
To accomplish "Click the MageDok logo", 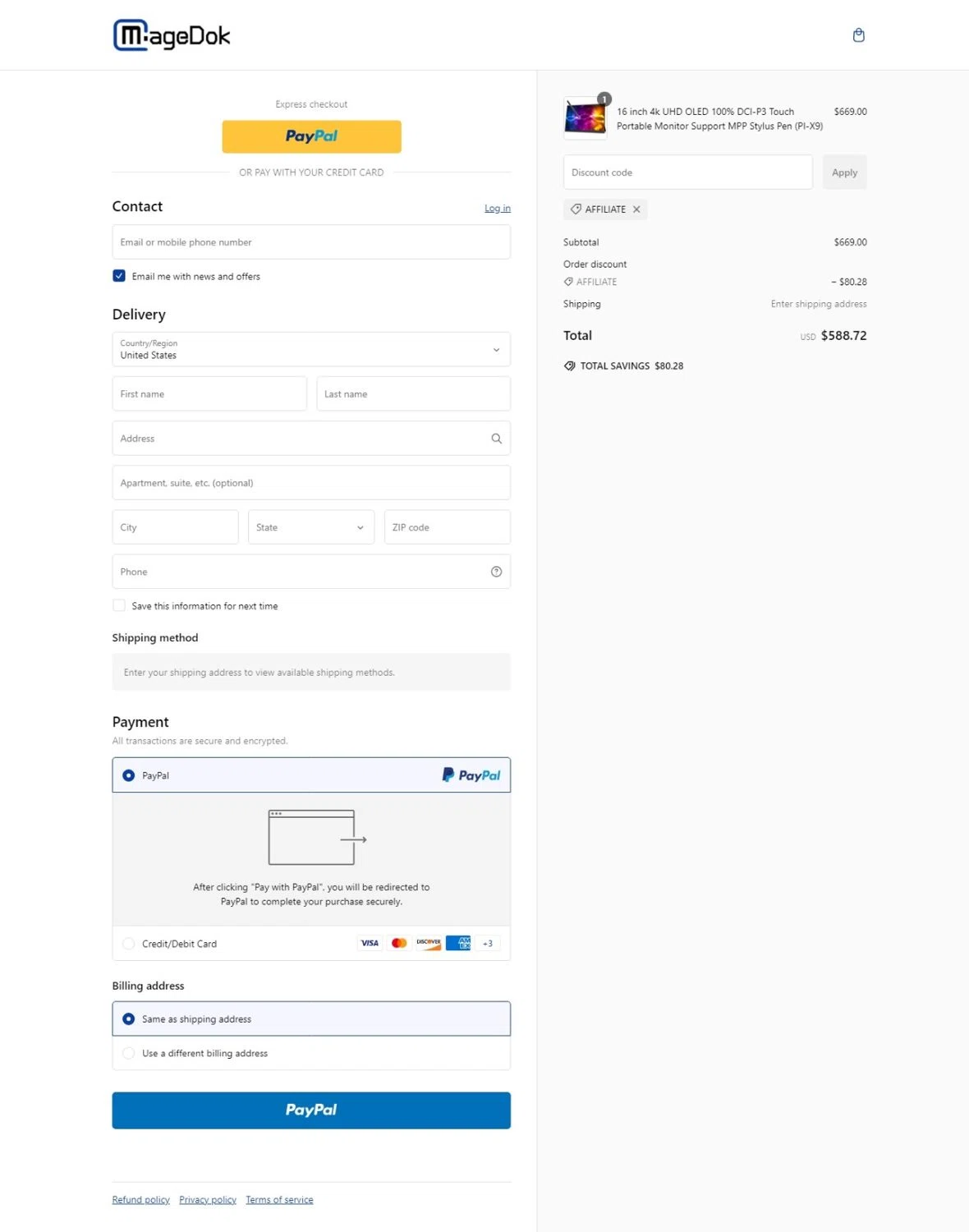I will [172, 35].
